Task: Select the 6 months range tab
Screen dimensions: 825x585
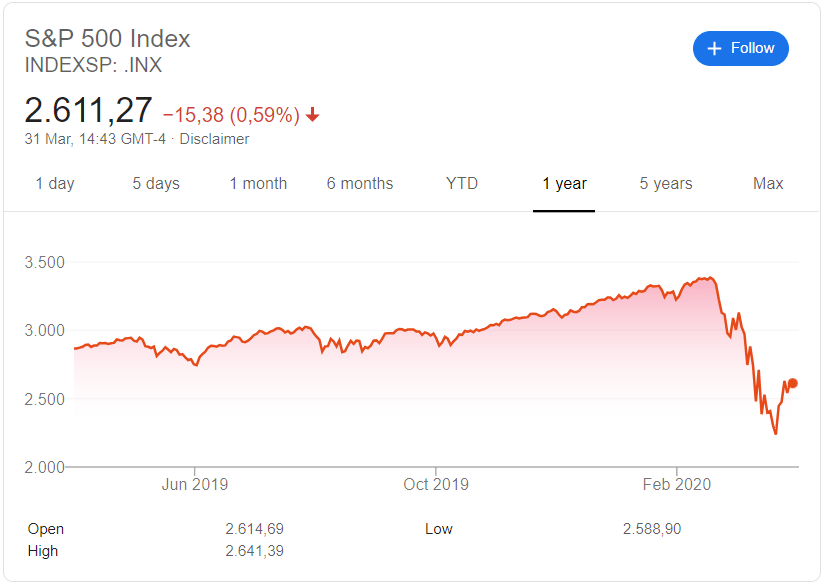Action: pyautogui.click(x=360, y=183)
